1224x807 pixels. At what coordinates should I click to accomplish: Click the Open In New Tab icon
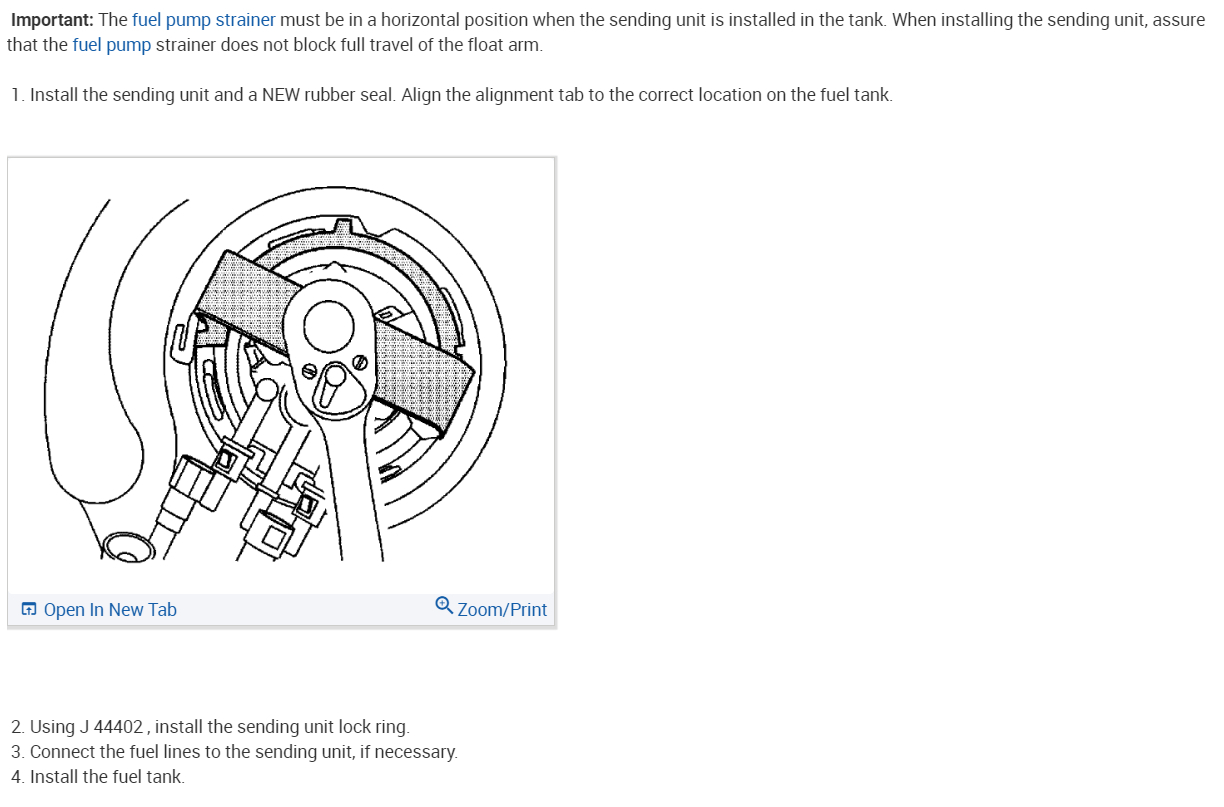29,609
